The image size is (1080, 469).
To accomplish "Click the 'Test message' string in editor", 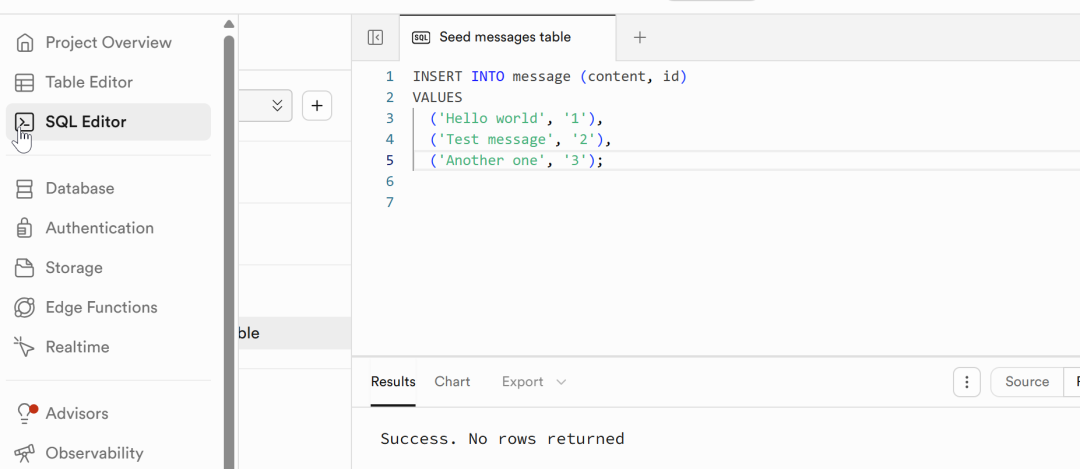I will pyautogui.click(x=496, y=140).
